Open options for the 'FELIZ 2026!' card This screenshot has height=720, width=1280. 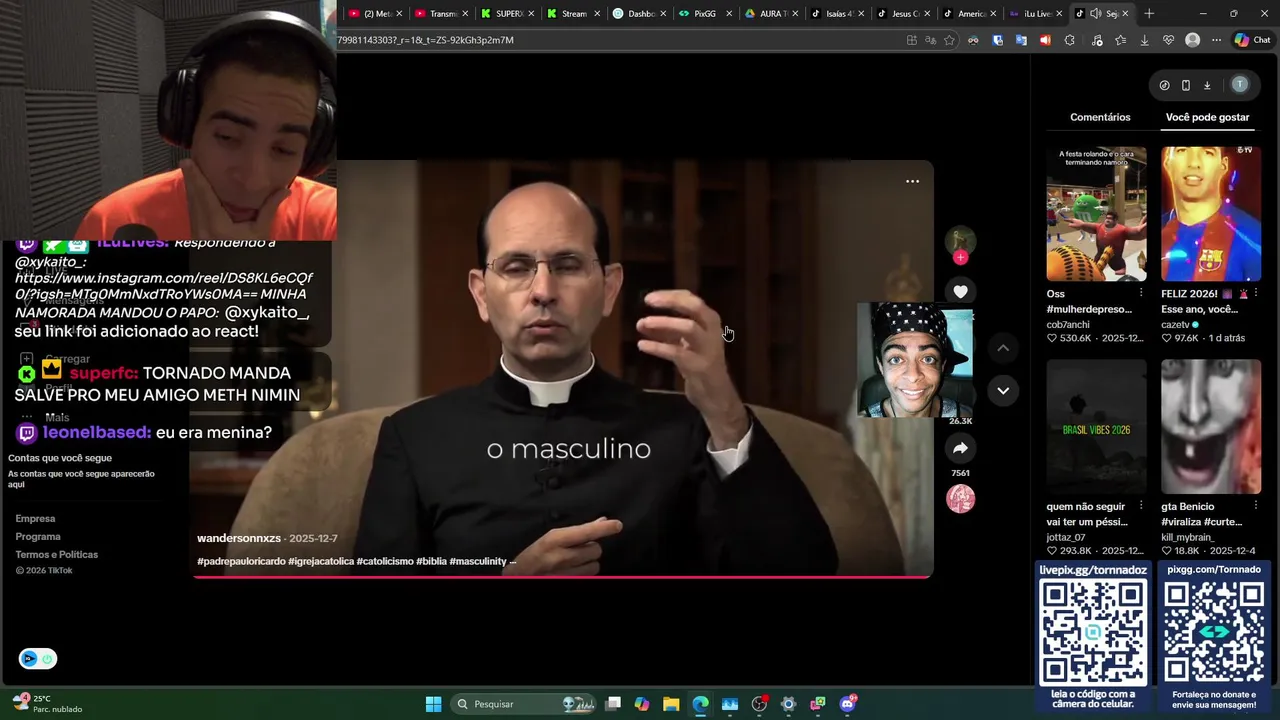point(1256,294)
